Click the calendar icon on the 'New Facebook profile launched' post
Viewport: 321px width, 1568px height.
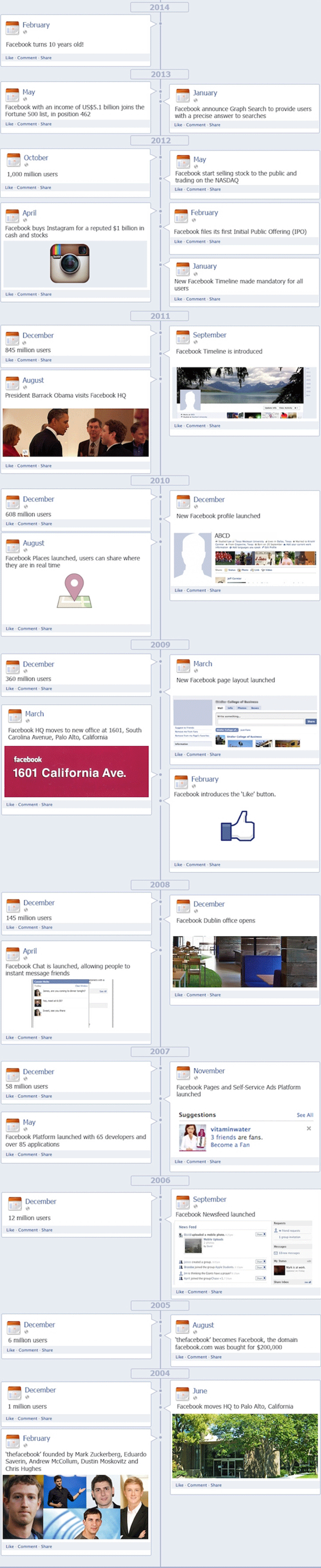pos(183,502)
